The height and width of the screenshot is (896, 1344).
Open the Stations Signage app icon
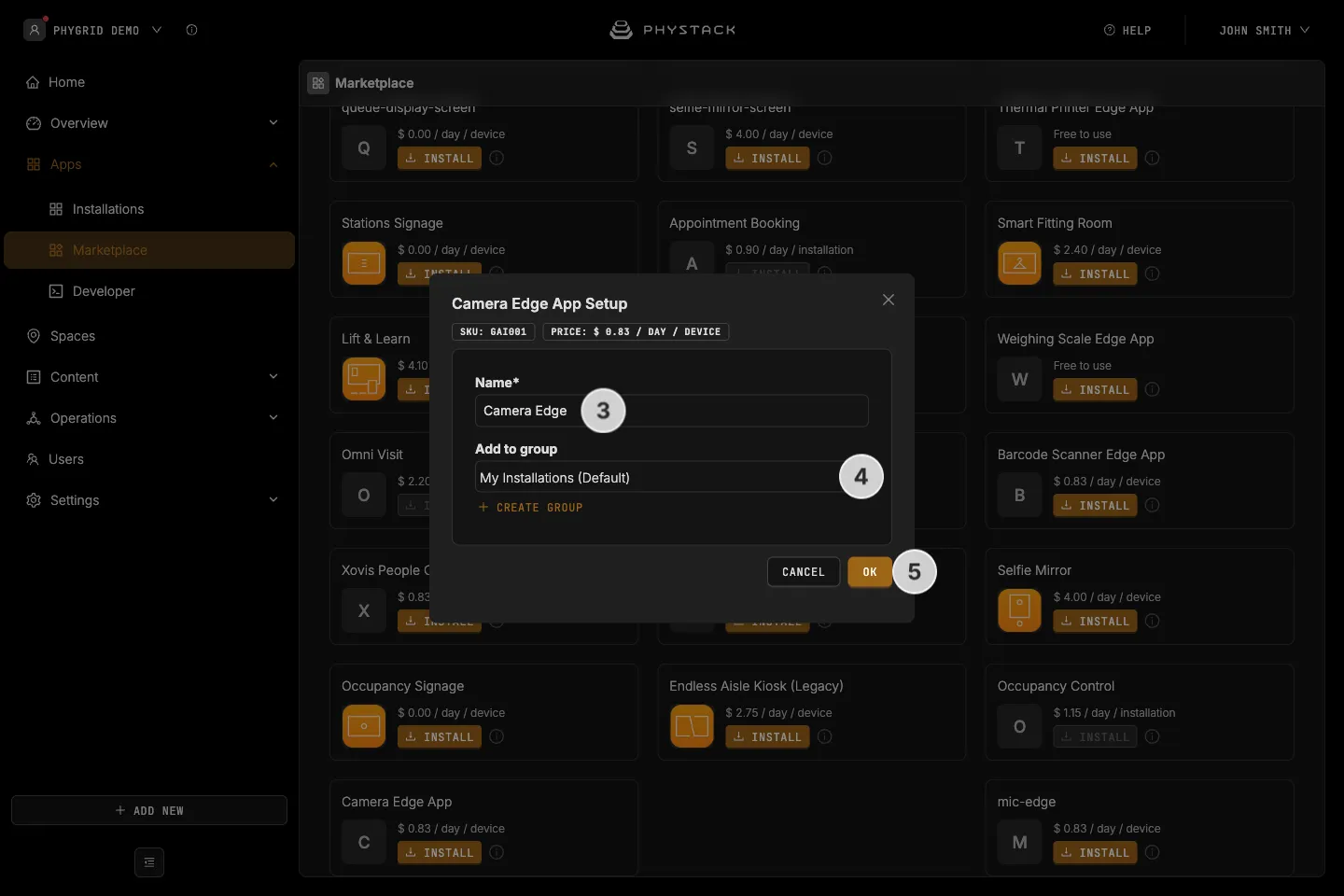click(x=364, y=263)
